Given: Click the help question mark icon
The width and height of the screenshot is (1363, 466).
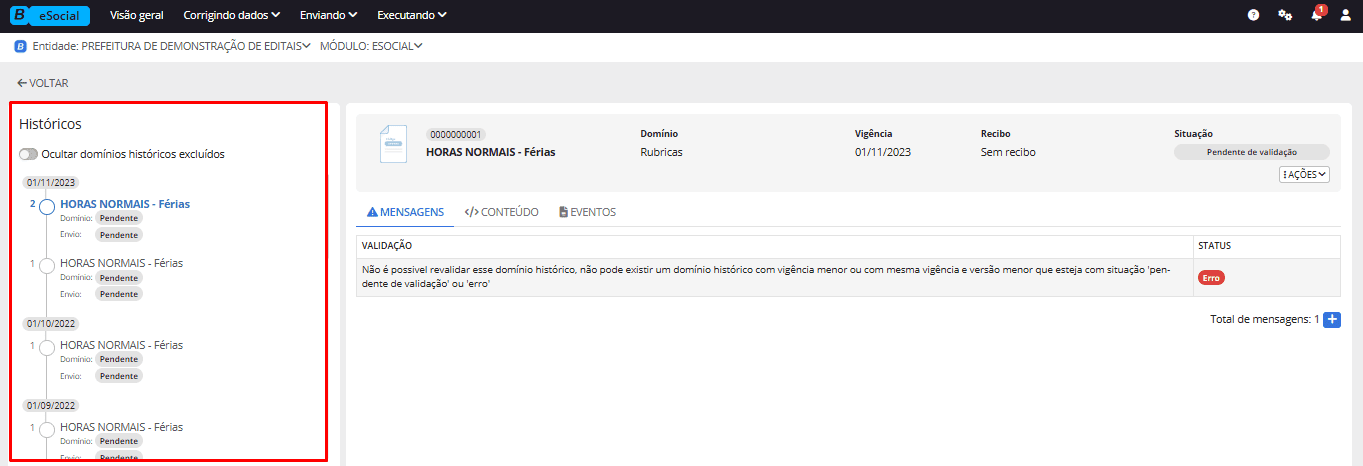Looking at the screenshot, I should coord(1253,16).
